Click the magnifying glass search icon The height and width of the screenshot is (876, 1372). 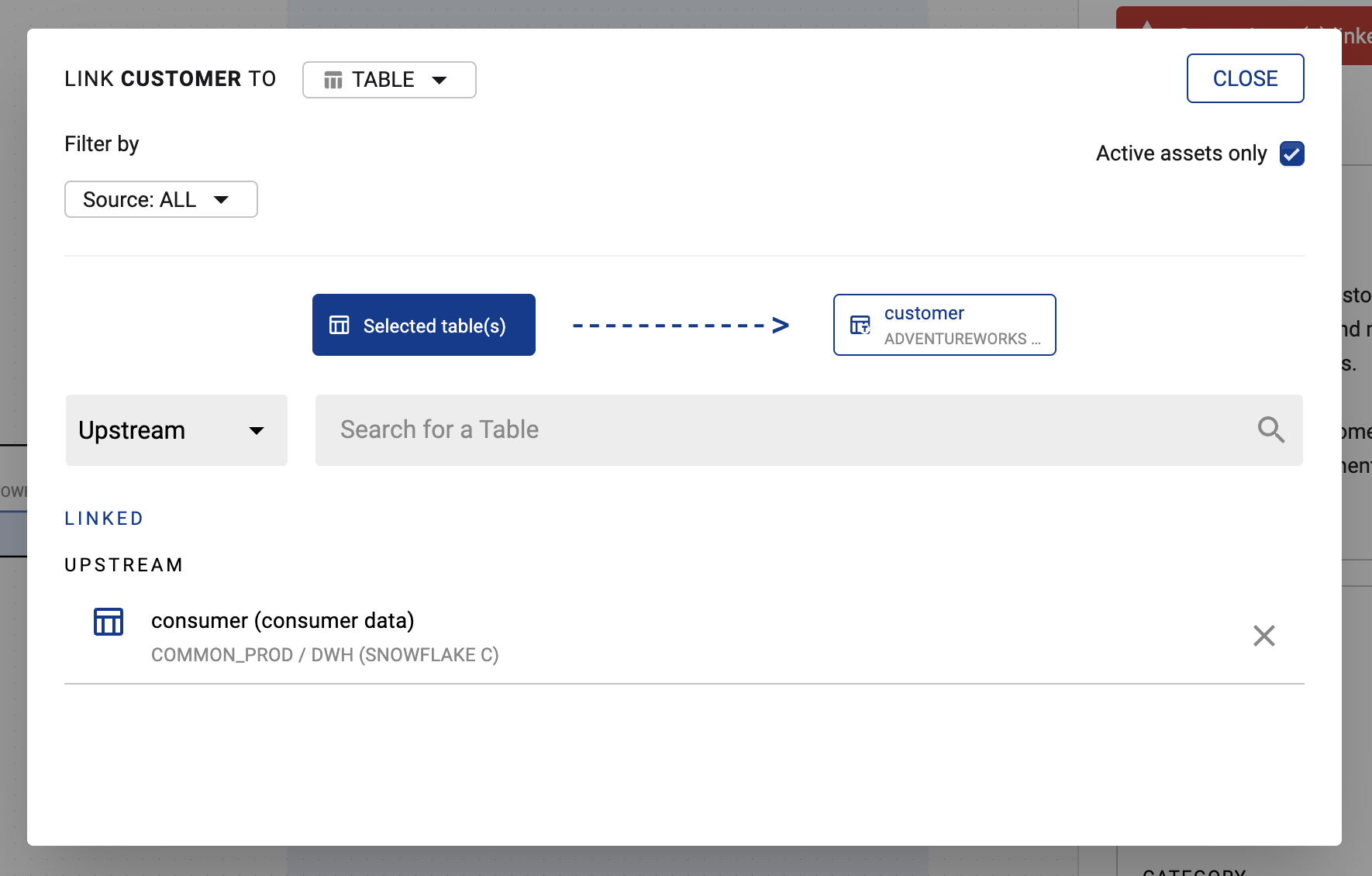[1270, 429]
